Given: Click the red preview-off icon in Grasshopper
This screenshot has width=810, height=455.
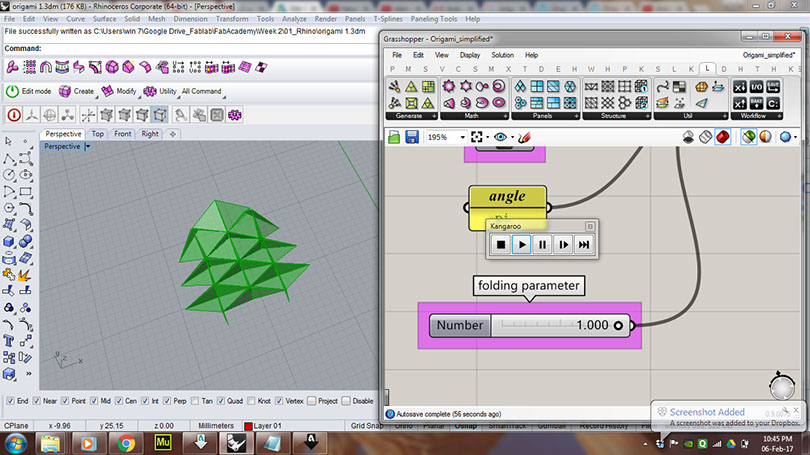Looking at the screenshot, I should click(x=723, y=137).
